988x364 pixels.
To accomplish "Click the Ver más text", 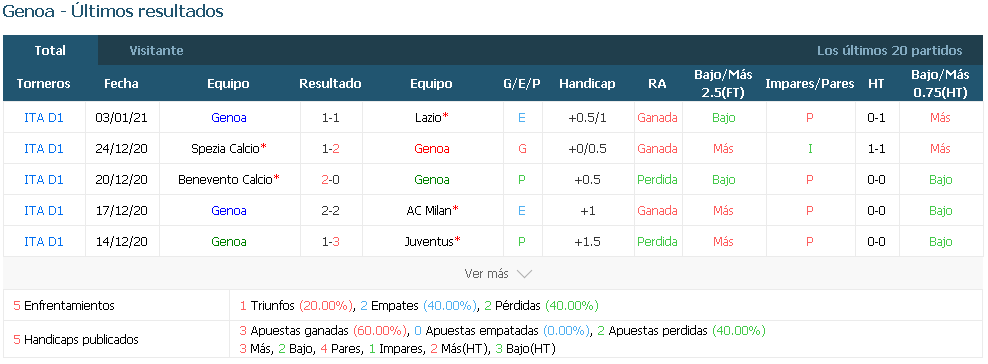I will tap(486, 274).
